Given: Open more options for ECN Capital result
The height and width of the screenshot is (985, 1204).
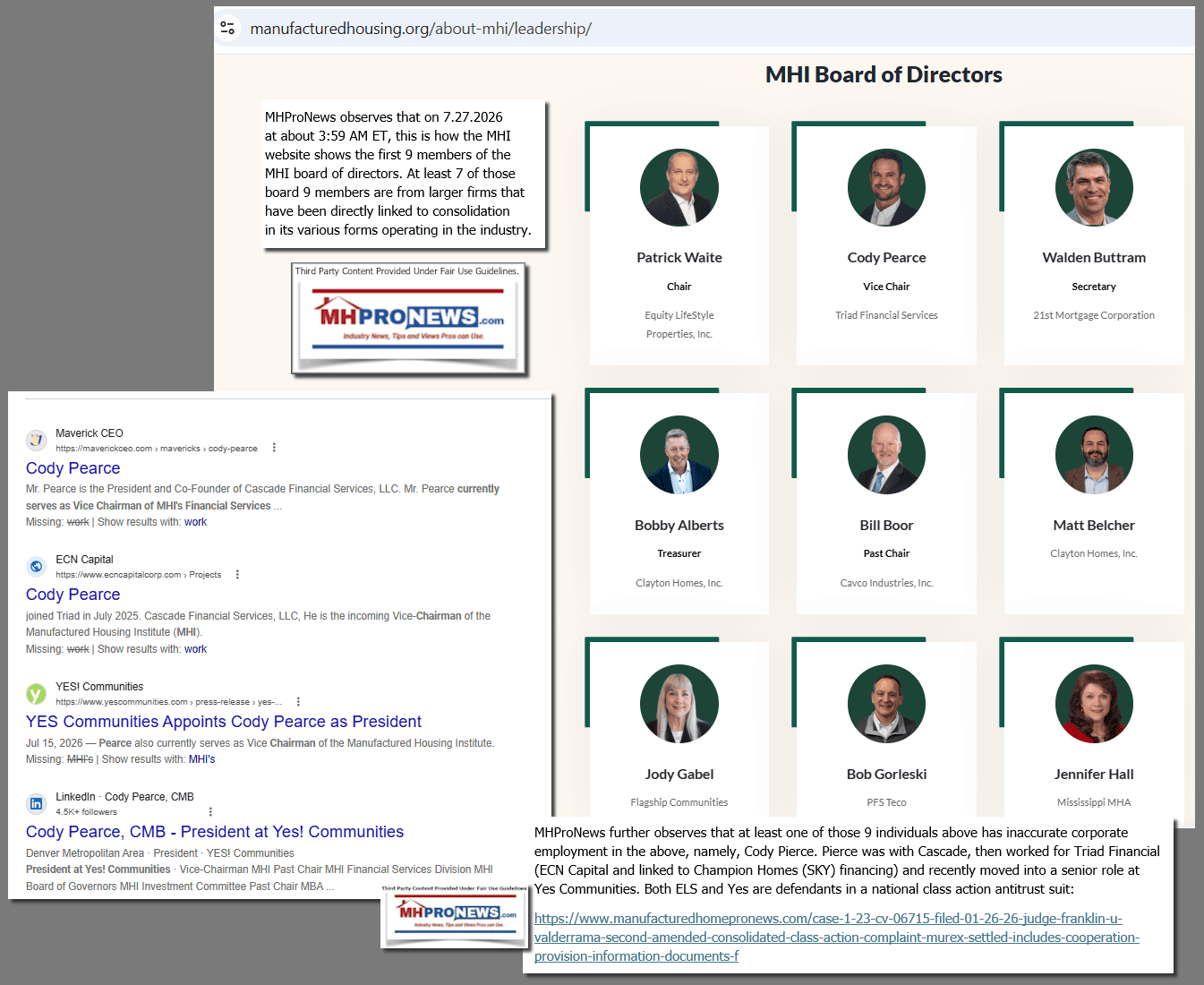Looking at the screenshot, I should [x=237, y=575].
